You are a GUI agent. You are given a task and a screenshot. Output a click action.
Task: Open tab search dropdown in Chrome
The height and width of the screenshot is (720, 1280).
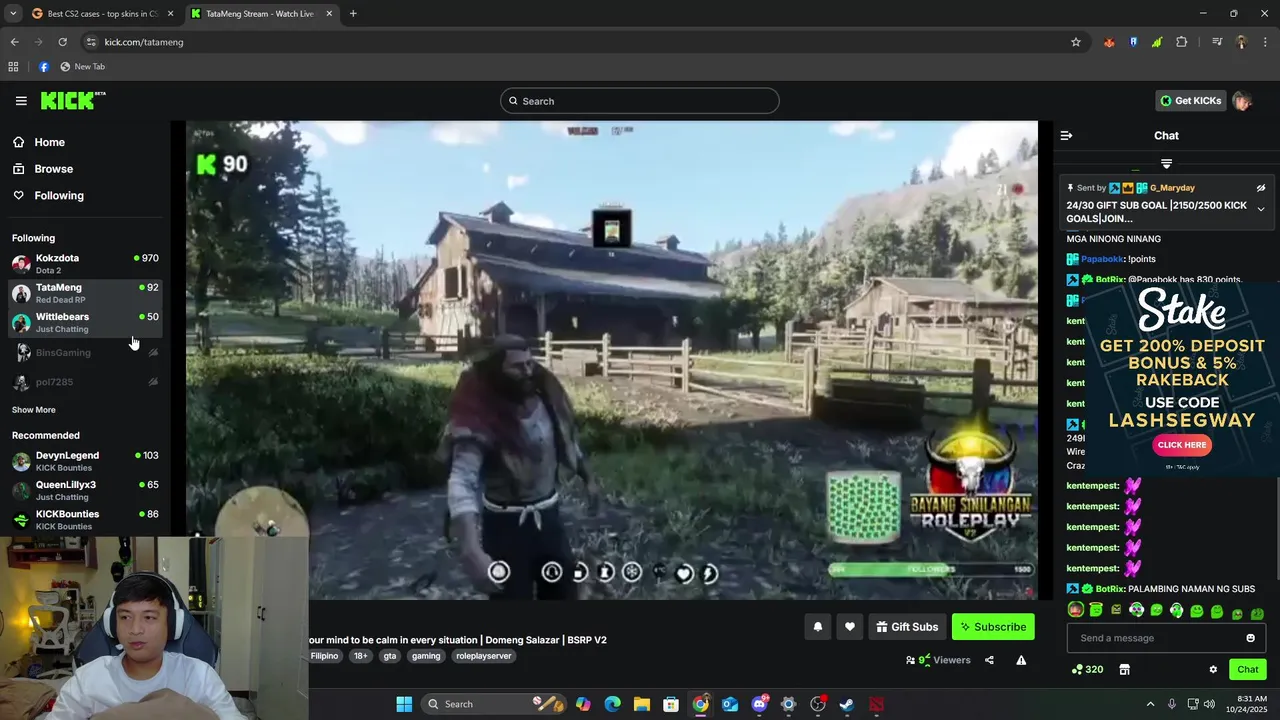[x=13, y=14]
